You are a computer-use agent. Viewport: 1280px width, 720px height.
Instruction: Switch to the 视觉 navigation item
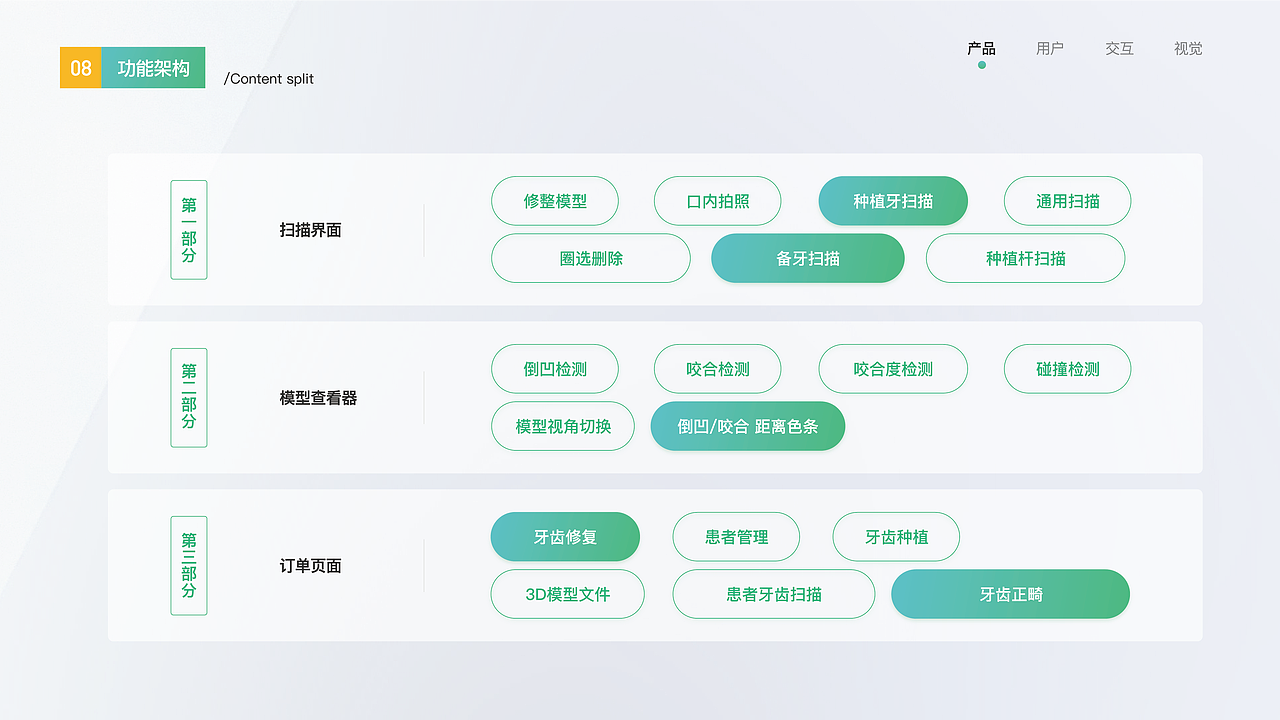(1188, 48)
